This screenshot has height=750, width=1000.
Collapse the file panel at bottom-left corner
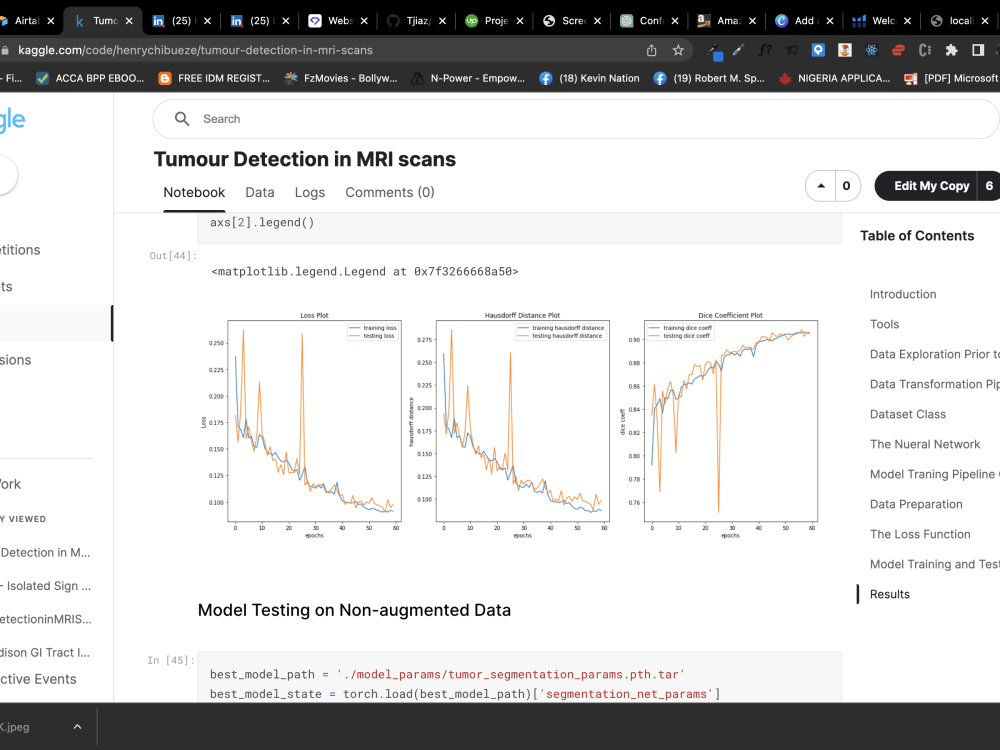(78, 727)
